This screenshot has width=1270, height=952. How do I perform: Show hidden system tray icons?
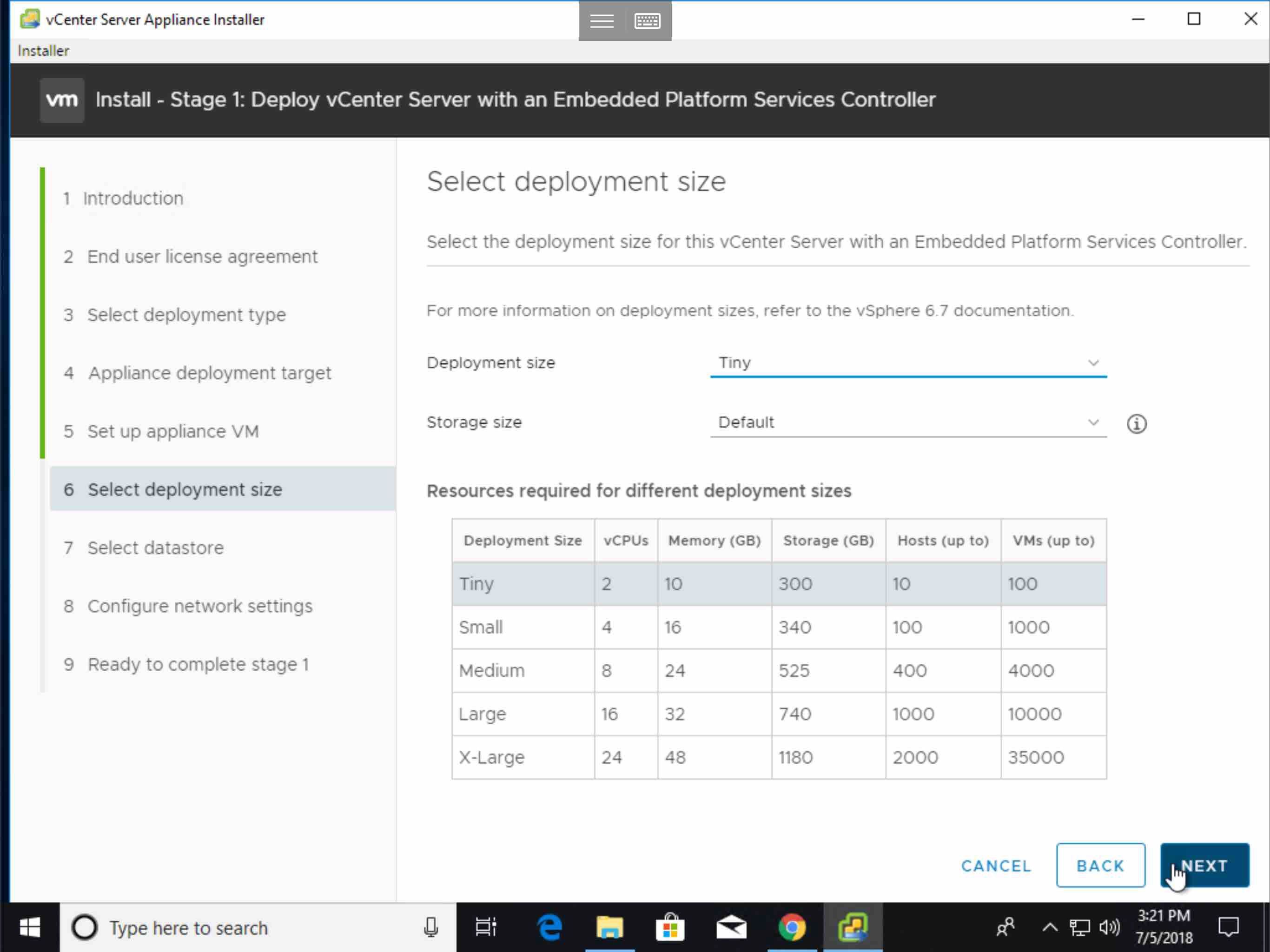click(1050, 927)
